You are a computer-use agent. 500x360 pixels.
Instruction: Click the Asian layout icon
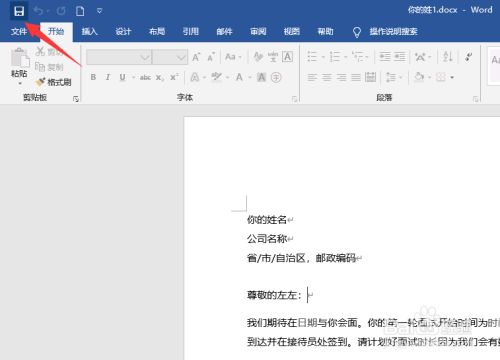click(420, 57)
